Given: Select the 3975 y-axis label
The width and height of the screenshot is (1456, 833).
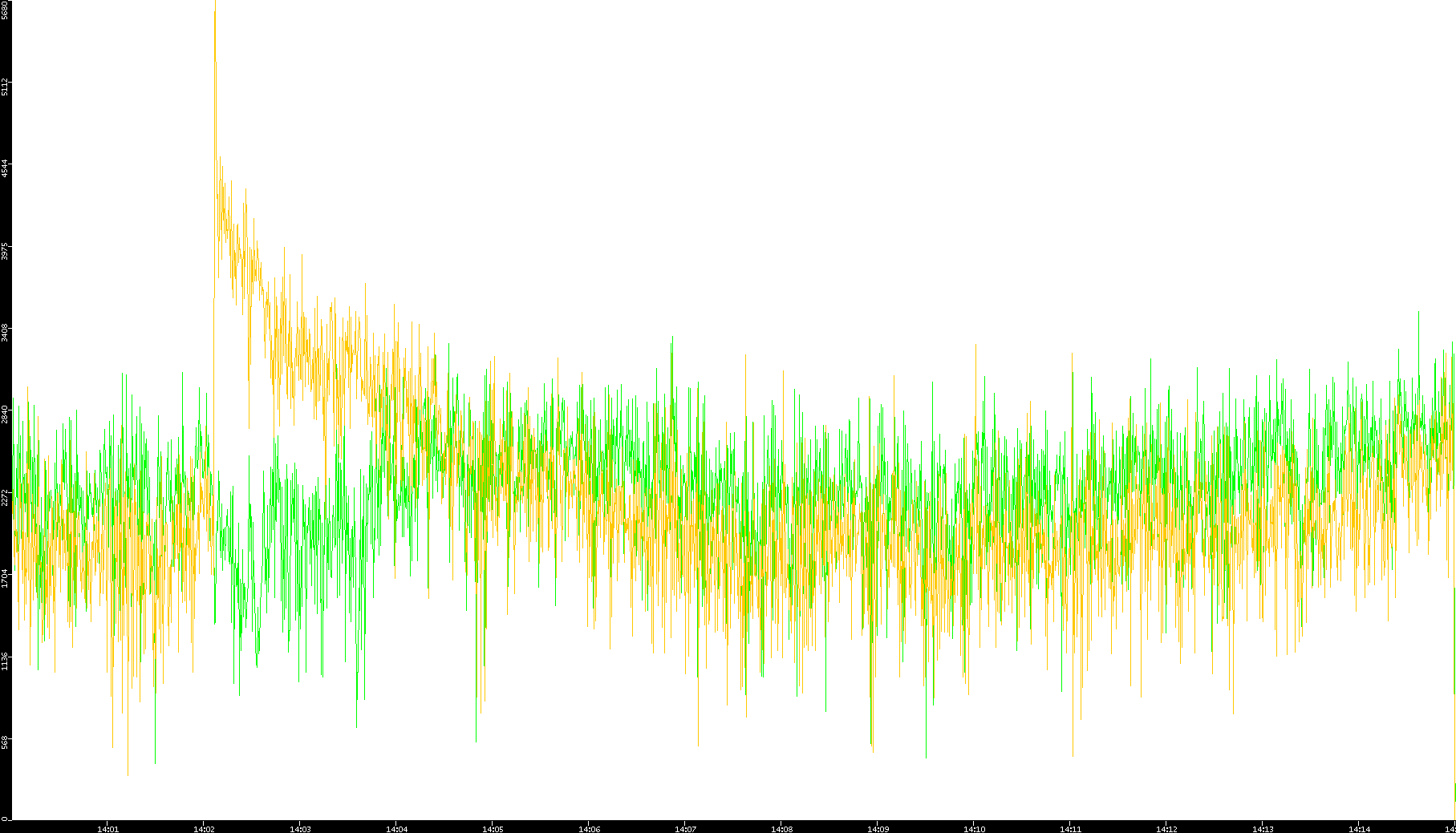Looking at the screenshot, I should (x=5, y=251).
